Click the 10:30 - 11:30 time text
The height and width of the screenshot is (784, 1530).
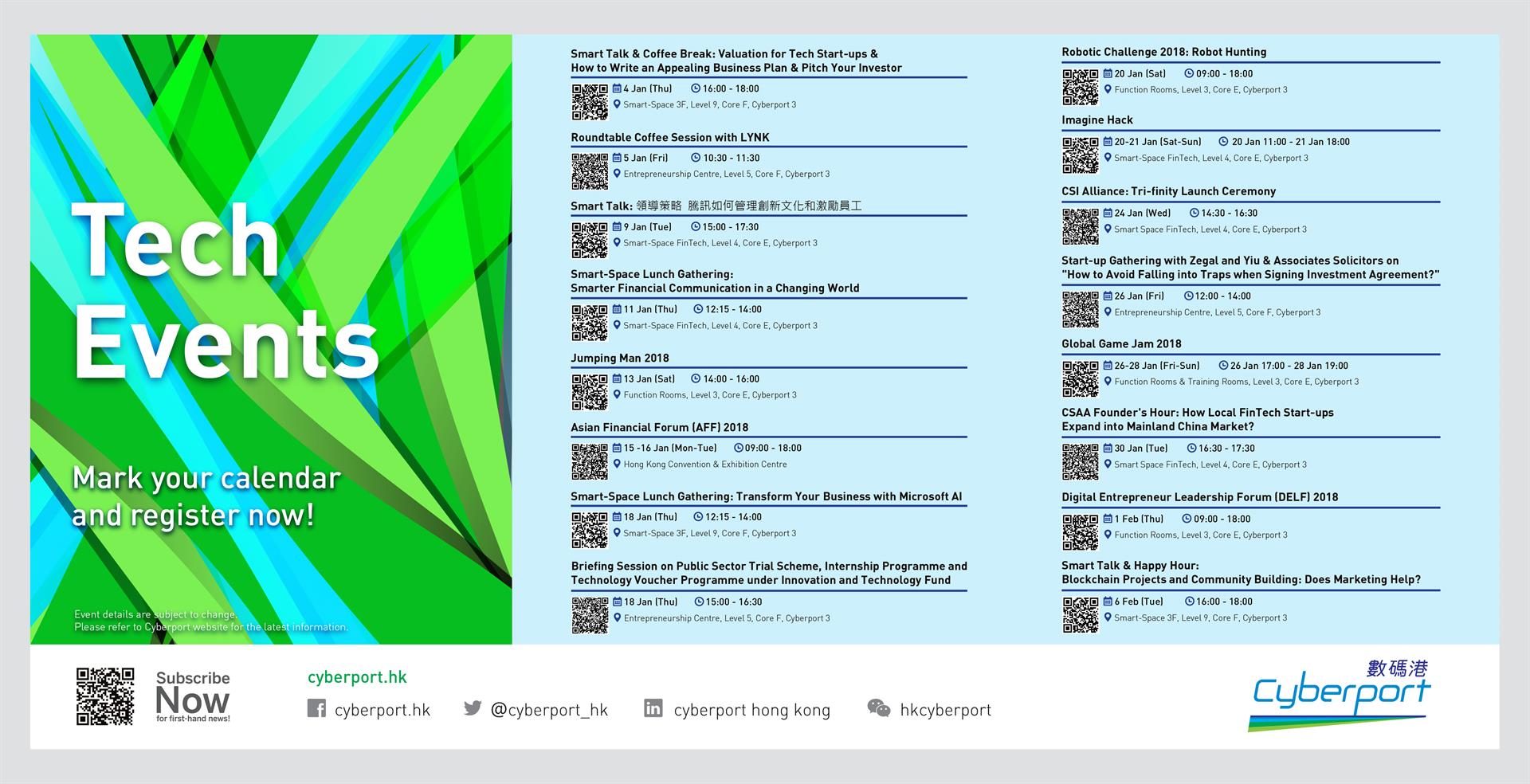pyautogui.click(x=732, y=158)
